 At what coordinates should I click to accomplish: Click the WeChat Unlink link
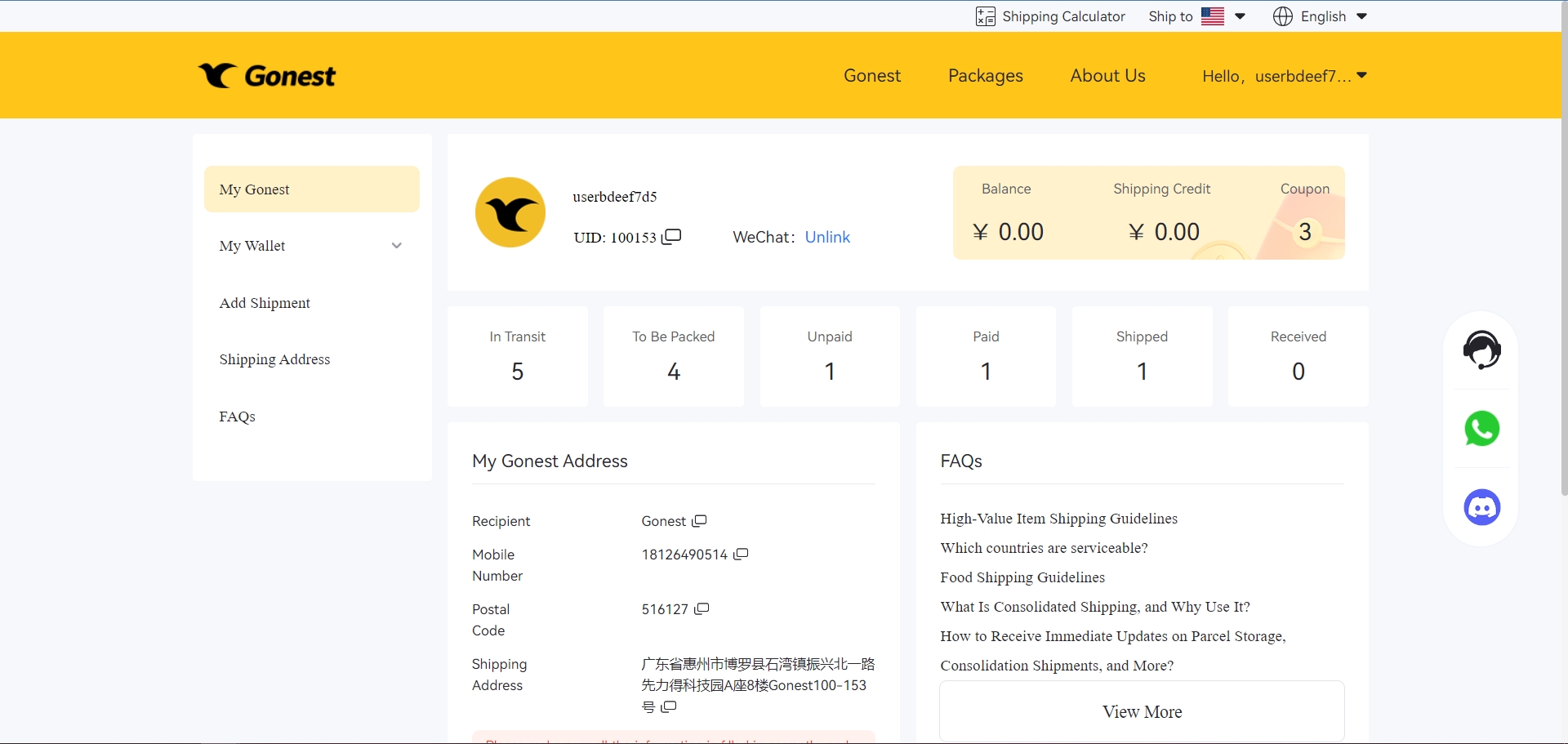click(x=827, y=237)
